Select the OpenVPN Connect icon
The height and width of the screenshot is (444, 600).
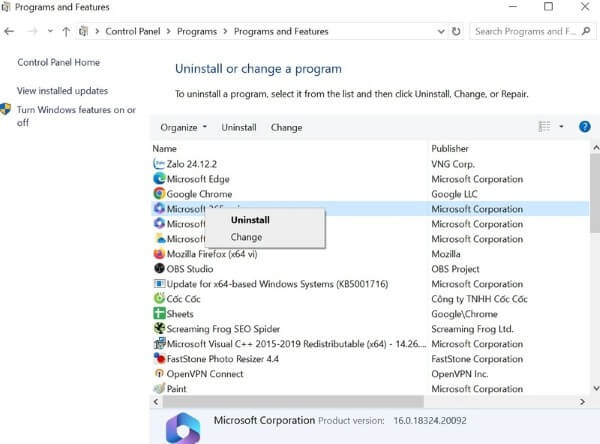(159, 374)
